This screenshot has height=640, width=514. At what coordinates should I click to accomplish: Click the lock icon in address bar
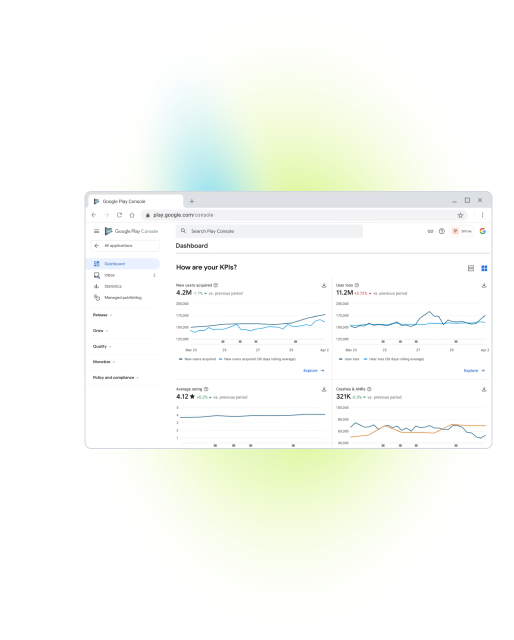[148, 215]
